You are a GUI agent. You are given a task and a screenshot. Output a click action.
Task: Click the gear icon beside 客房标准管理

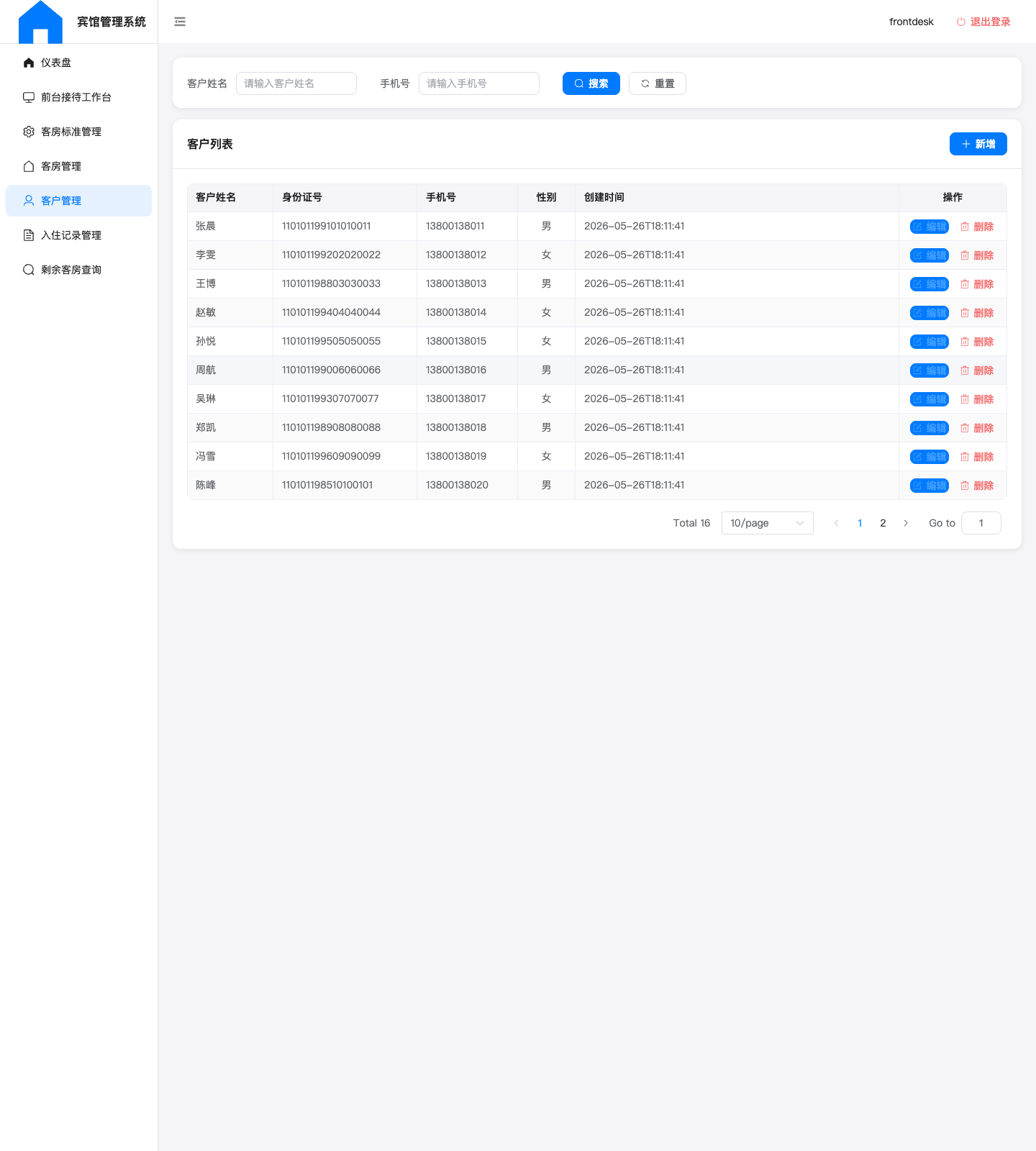click(29, 132)
